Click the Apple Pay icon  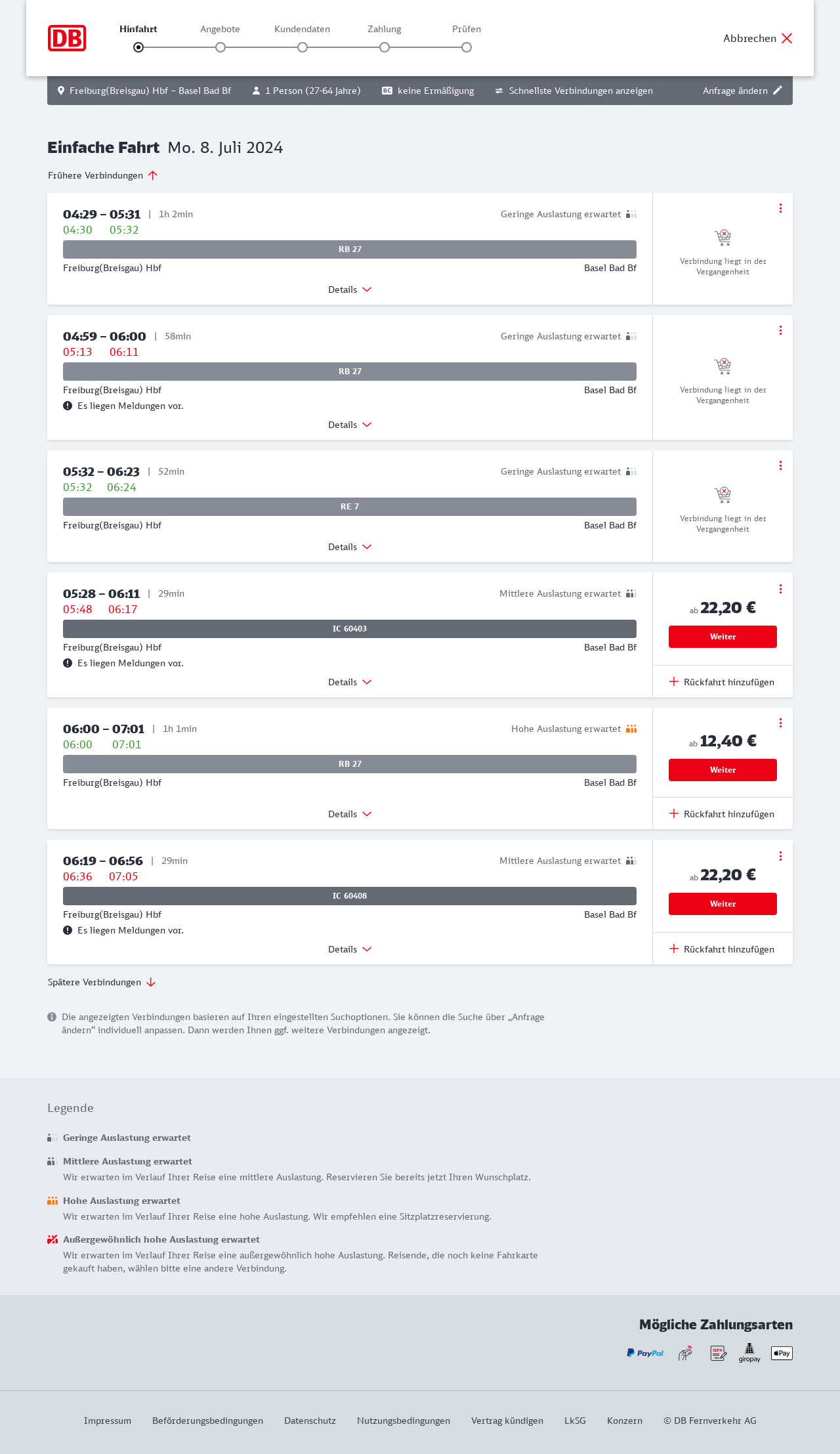[782, 1353]
